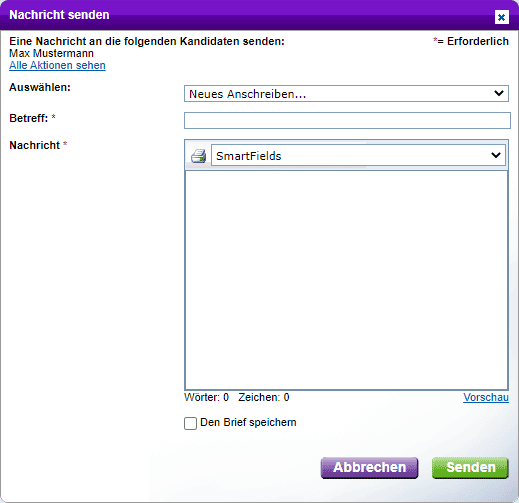Click inside the Nachricht message body area

(x=346, y=280)
